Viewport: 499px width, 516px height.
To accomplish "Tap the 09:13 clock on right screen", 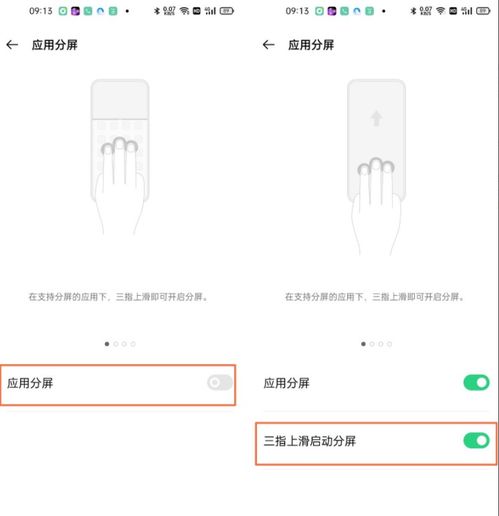I will pyautogui.click(x=297, y=11).
